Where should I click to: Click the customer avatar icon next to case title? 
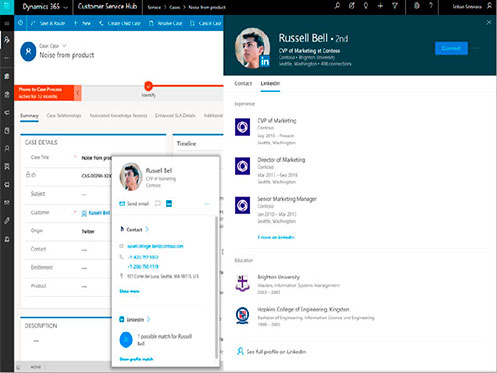coord(28,51)
